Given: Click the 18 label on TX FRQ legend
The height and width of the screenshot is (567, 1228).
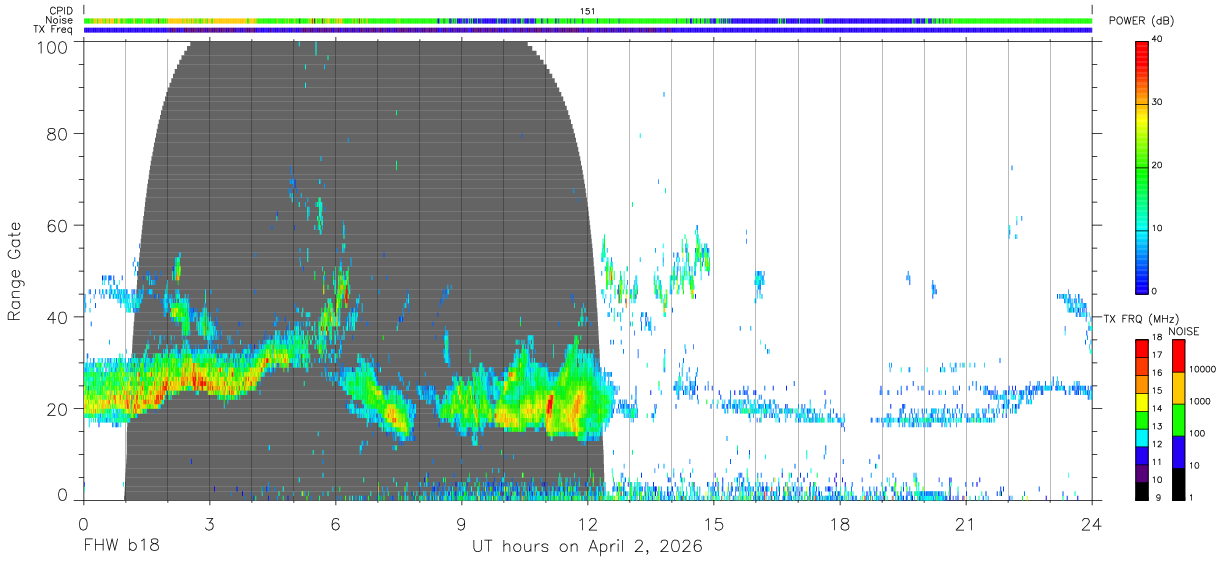Looking at the screenshot, I should (1158, 338).
